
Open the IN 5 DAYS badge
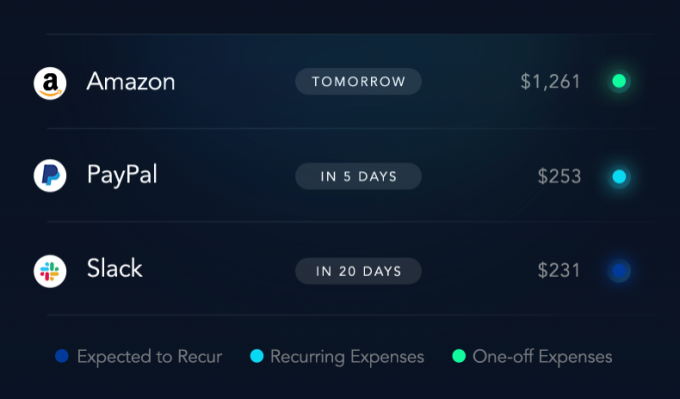[x=358, y=176]
